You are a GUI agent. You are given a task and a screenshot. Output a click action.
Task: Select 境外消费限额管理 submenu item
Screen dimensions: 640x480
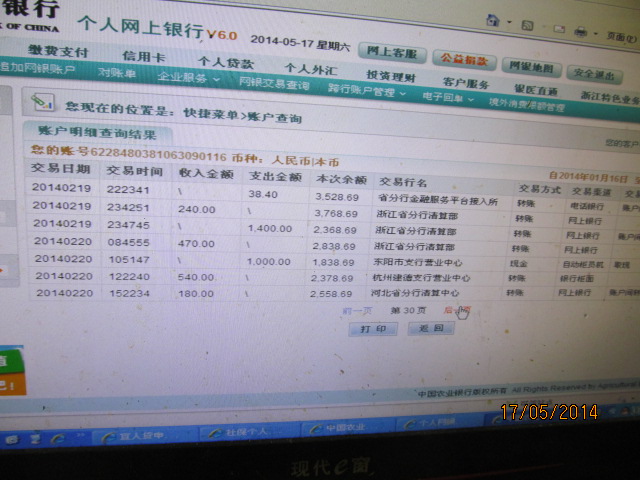click(527, 105)
